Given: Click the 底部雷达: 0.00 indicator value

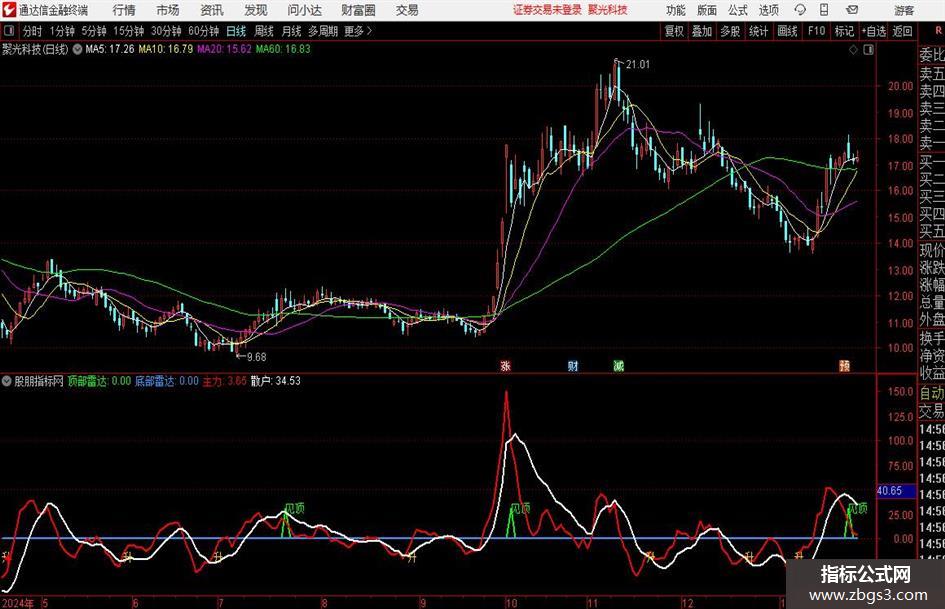Looking at the screenshot, I should coord(166,381).
